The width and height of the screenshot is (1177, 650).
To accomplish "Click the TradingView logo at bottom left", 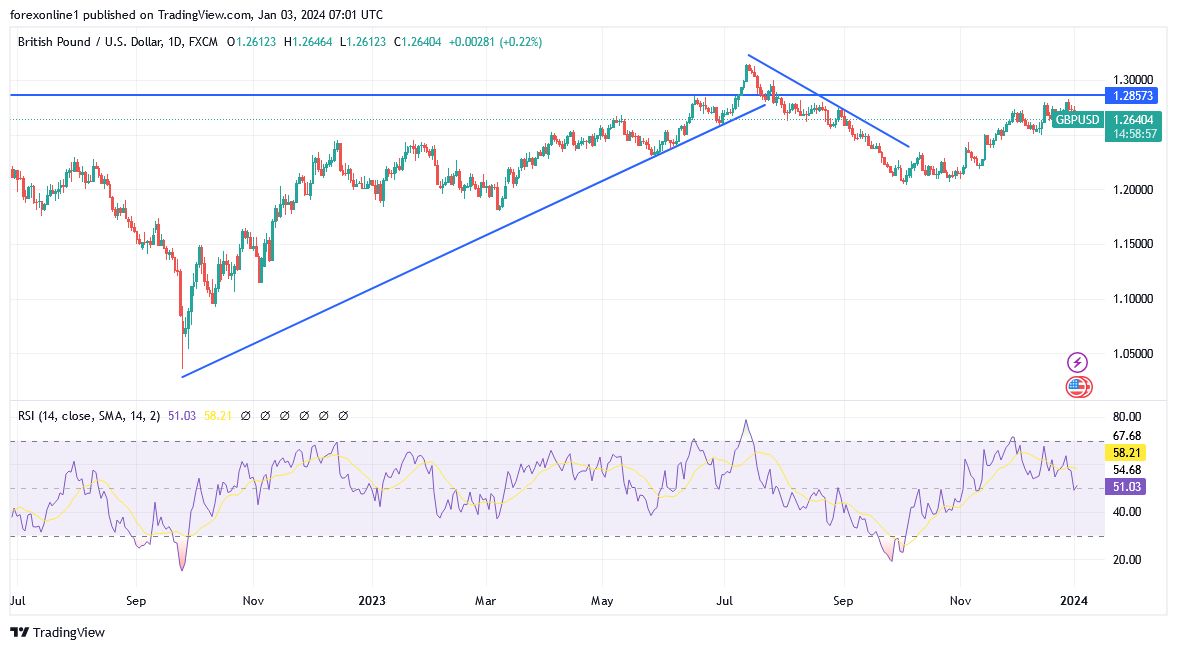I will coord(57,632).
